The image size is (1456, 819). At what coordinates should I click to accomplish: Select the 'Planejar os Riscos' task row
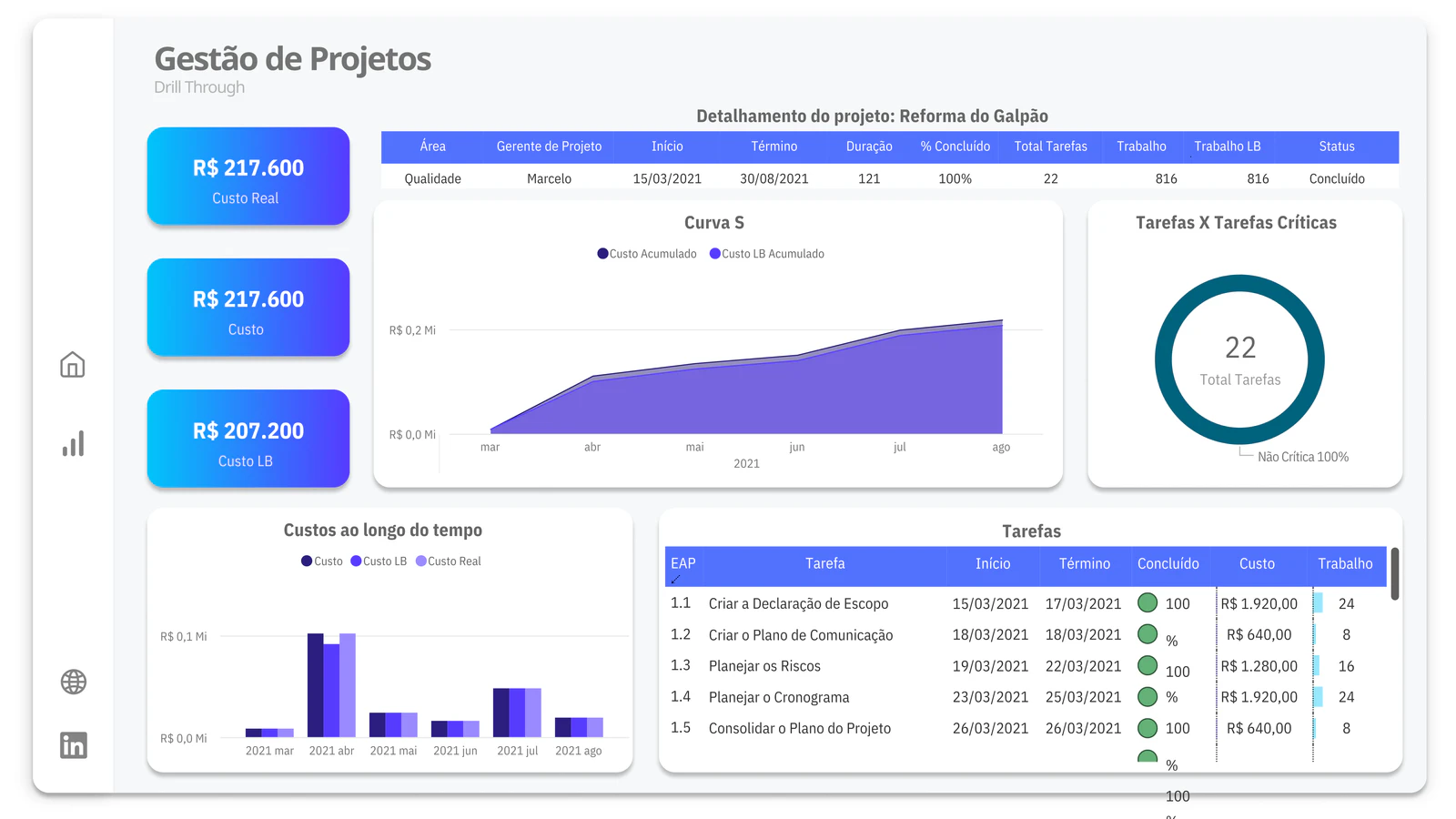(1026, 666)
